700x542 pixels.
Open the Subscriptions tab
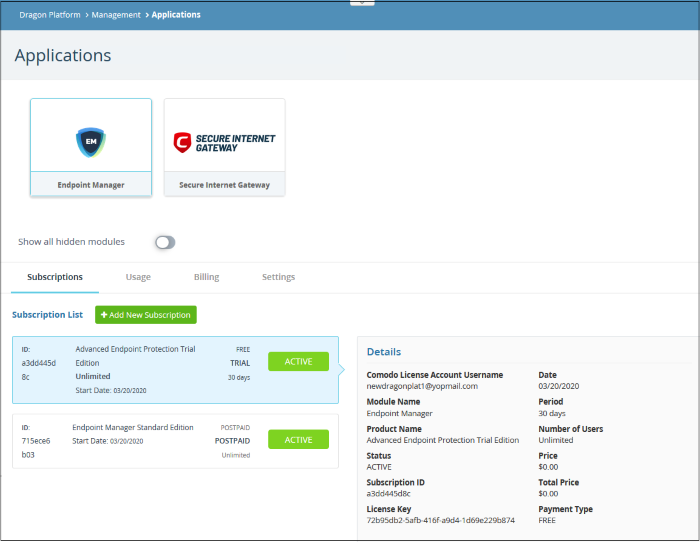click(x=55, y=277)
